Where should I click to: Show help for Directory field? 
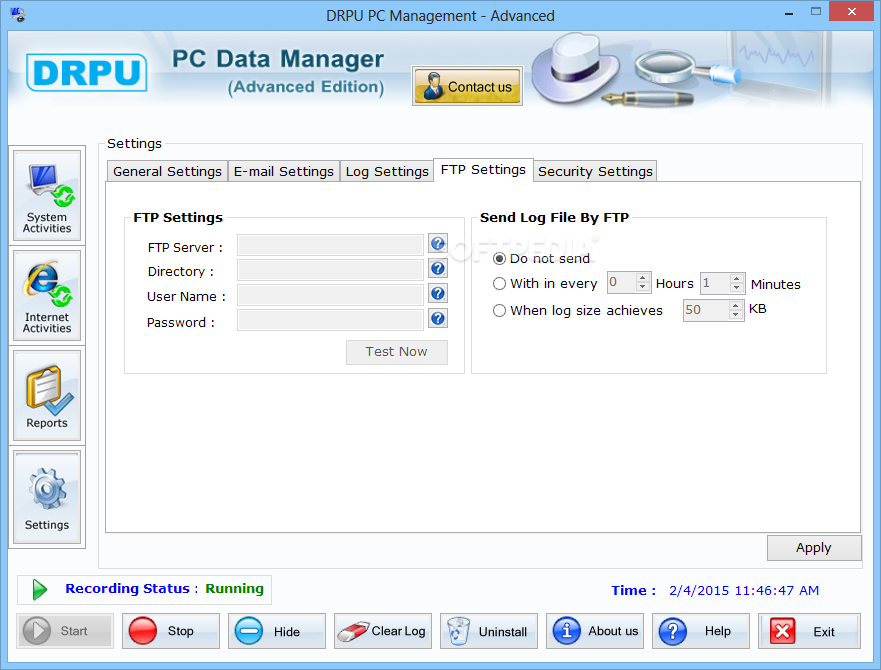(x=438, y=269)
